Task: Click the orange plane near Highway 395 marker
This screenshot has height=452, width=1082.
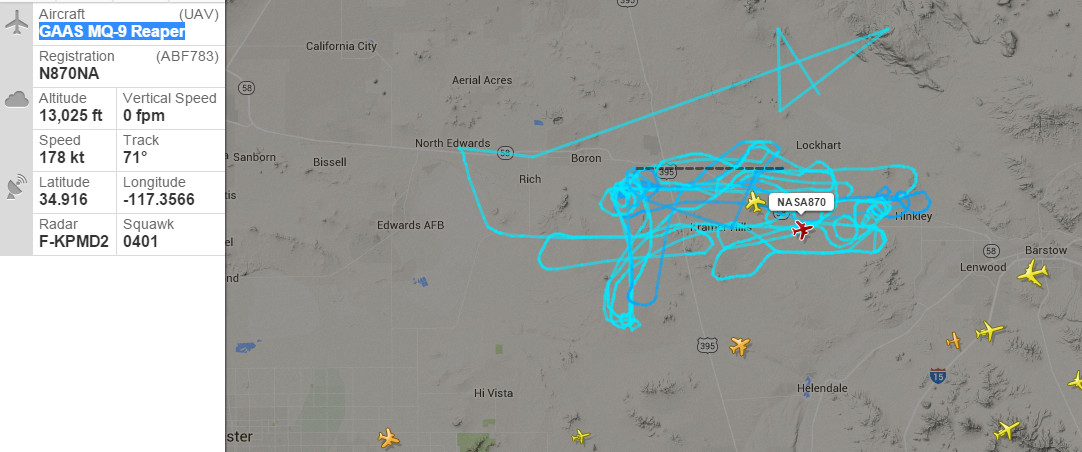Action: (740, 345)
